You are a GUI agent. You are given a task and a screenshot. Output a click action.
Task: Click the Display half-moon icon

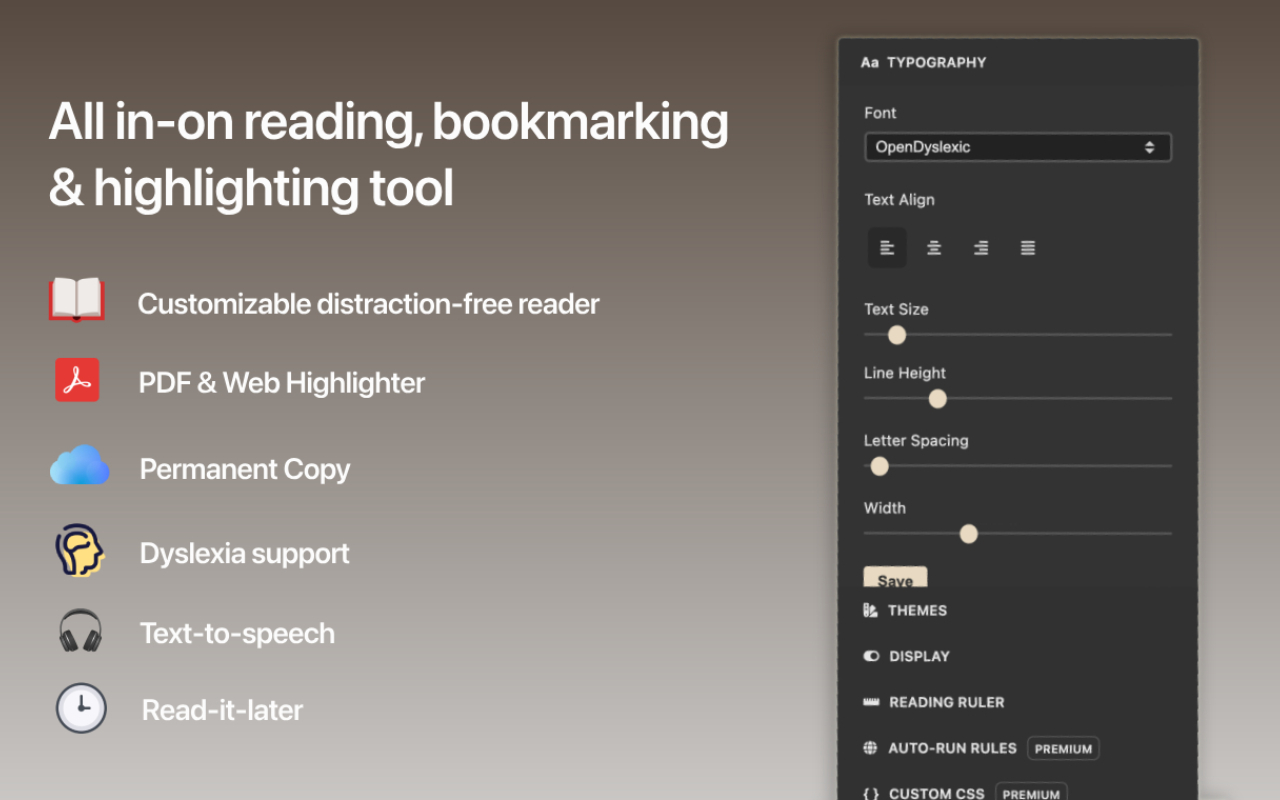tap(872, 656)
